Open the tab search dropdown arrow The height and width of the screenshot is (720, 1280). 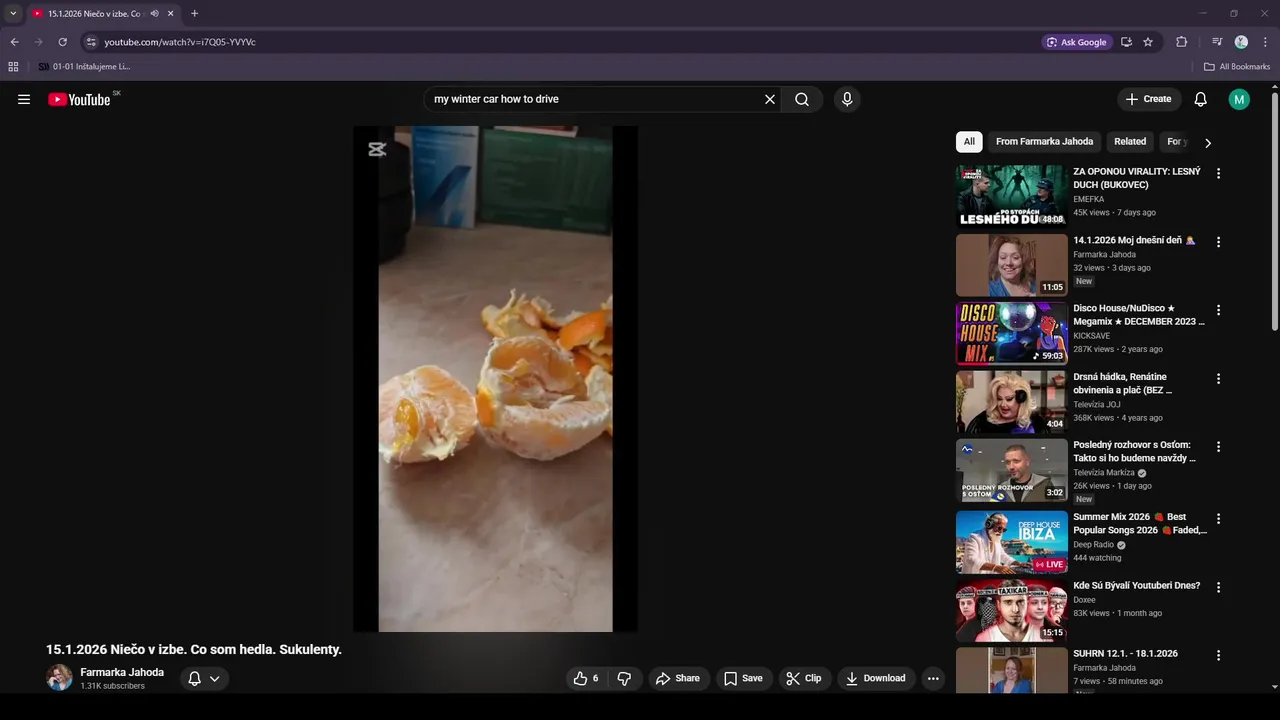(x=13, y=13)
